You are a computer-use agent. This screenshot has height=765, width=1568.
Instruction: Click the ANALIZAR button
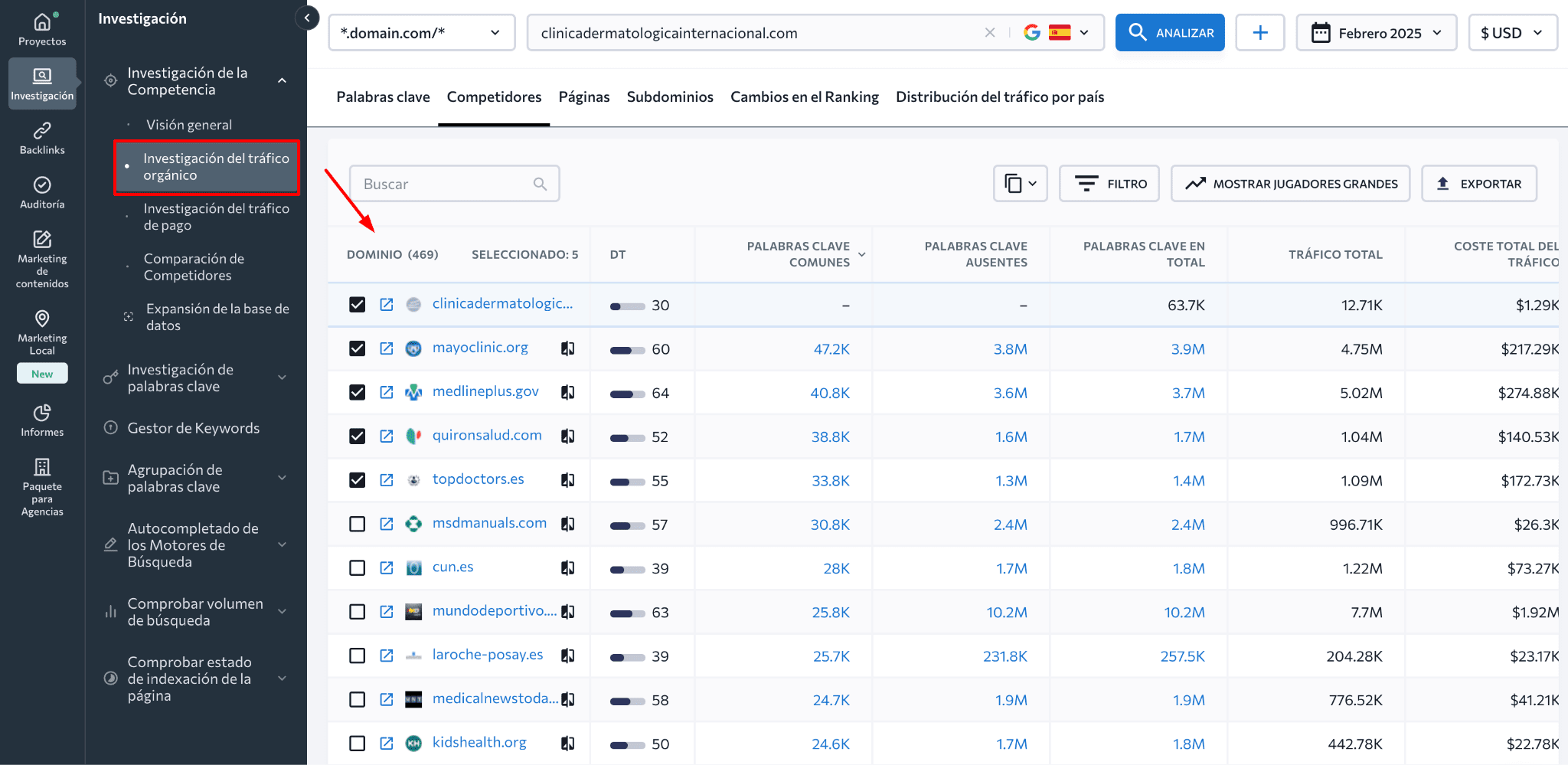pos(1170,33)
